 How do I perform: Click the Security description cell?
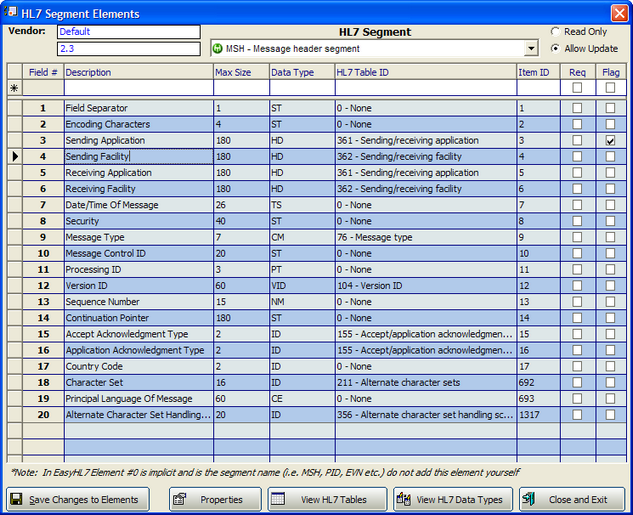tap(139, 221)
